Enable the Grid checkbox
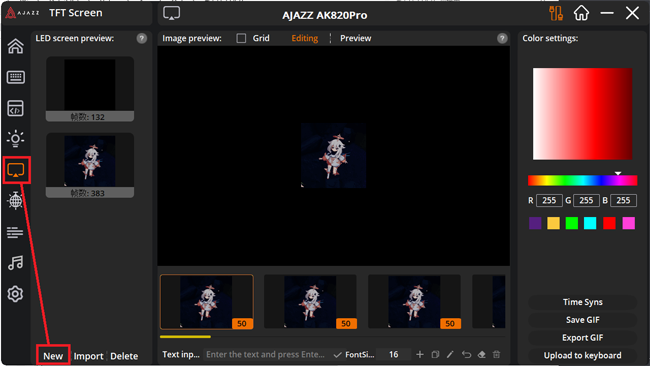Screen dimensions: 650x366 pos(241,38)
